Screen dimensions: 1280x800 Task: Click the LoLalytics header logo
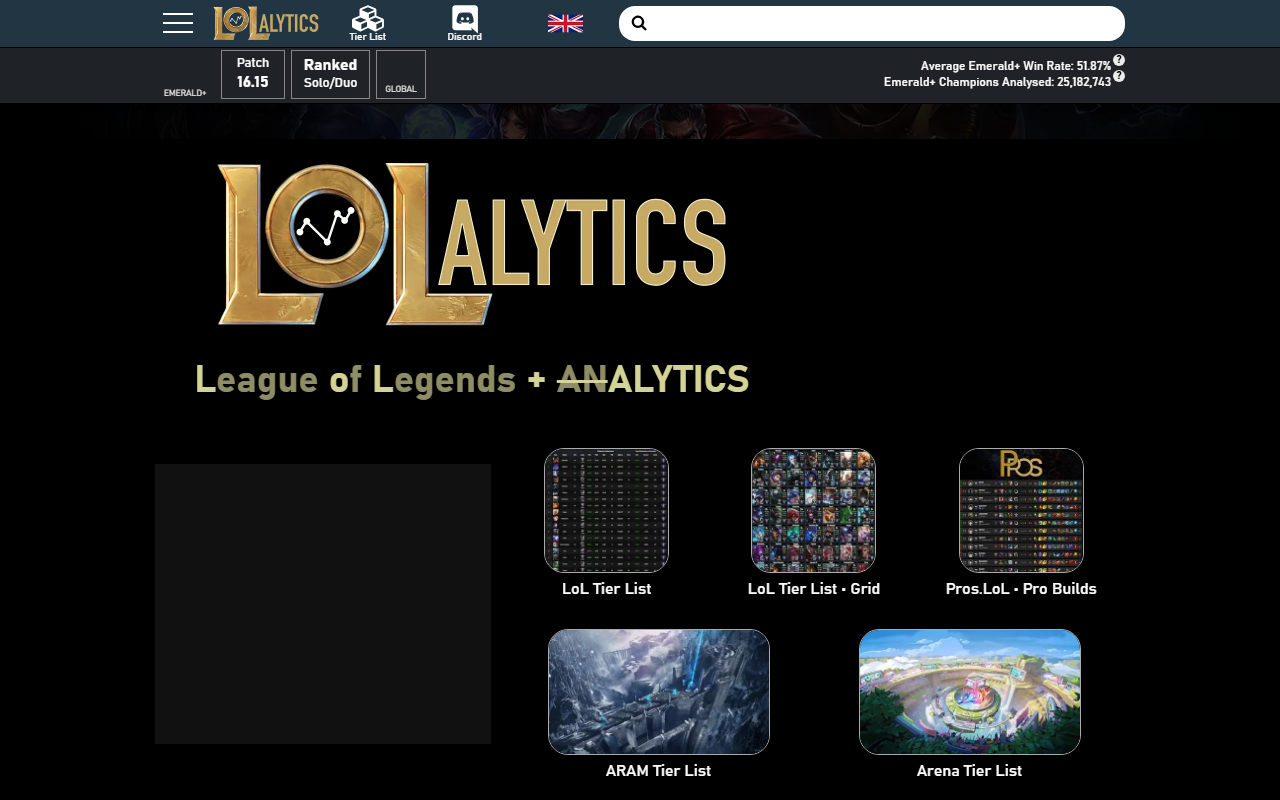[x=266, y=23]
